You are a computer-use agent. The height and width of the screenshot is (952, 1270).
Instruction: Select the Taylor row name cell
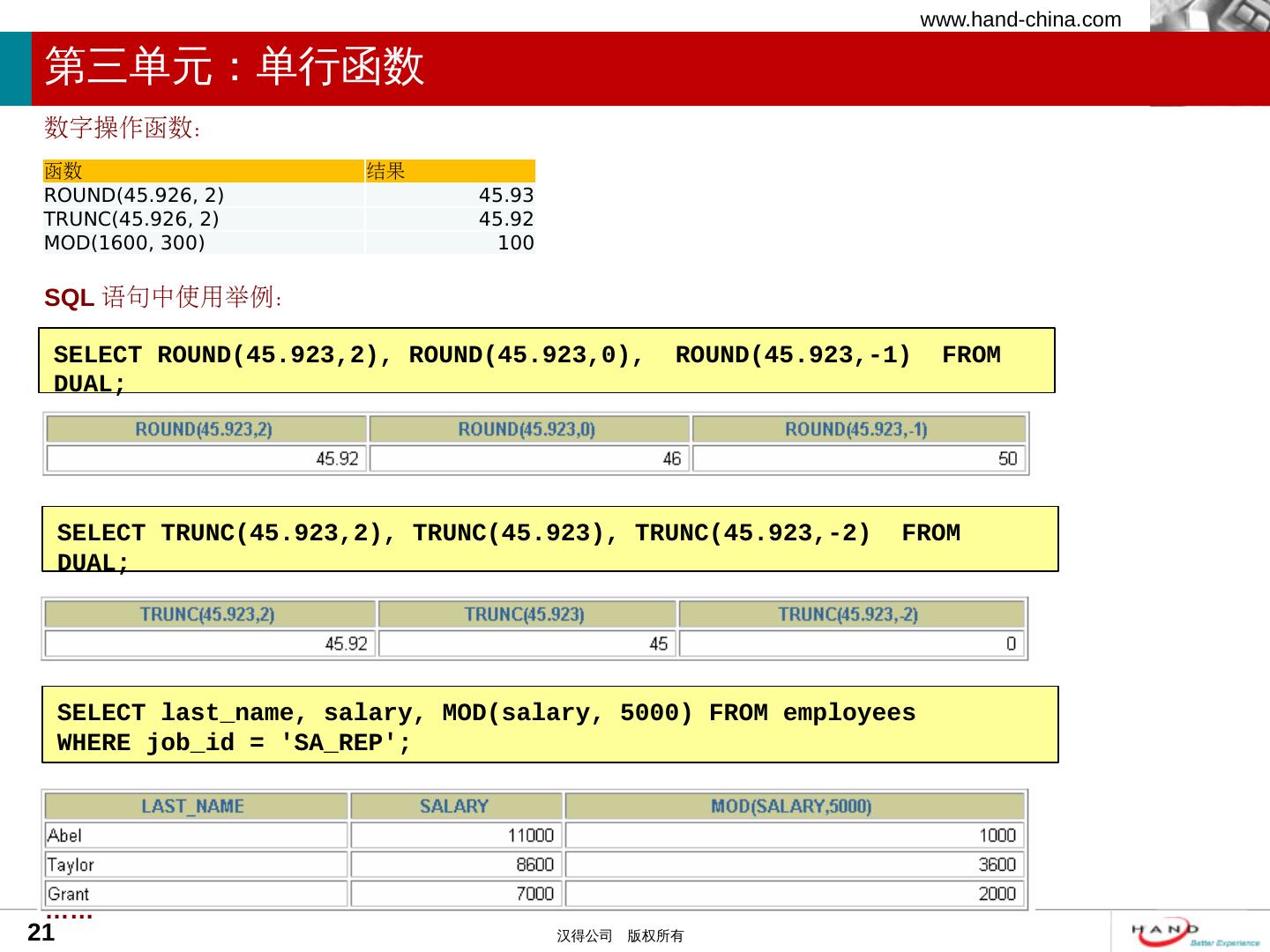(195, 865)
